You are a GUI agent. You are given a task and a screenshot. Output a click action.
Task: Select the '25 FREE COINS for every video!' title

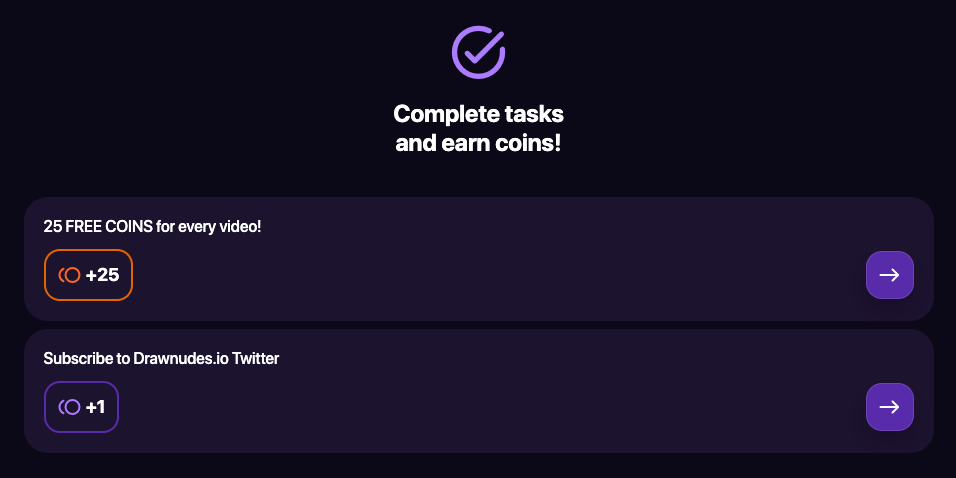[152, 226]
